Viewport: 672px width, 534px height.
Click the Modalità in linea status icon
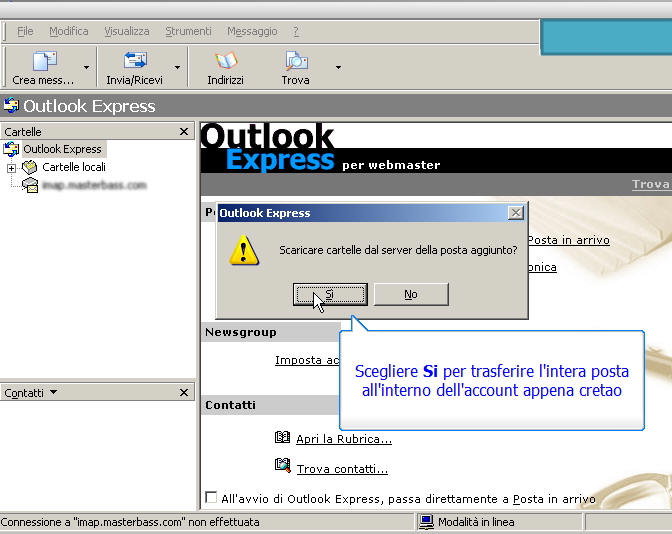pyautogui.click(x=426, y=522)
